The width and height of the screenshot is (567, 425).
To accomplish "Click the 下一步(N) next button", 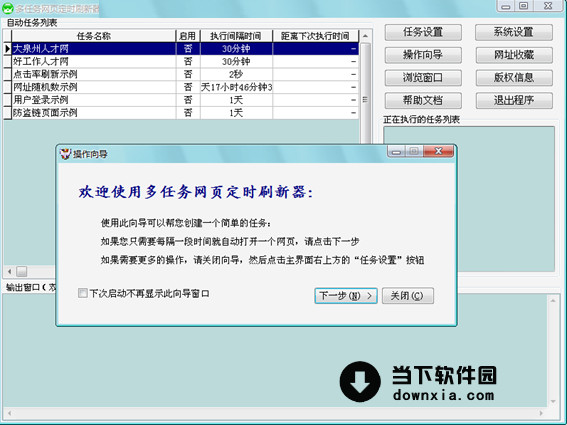I will [x=346, y=296].
